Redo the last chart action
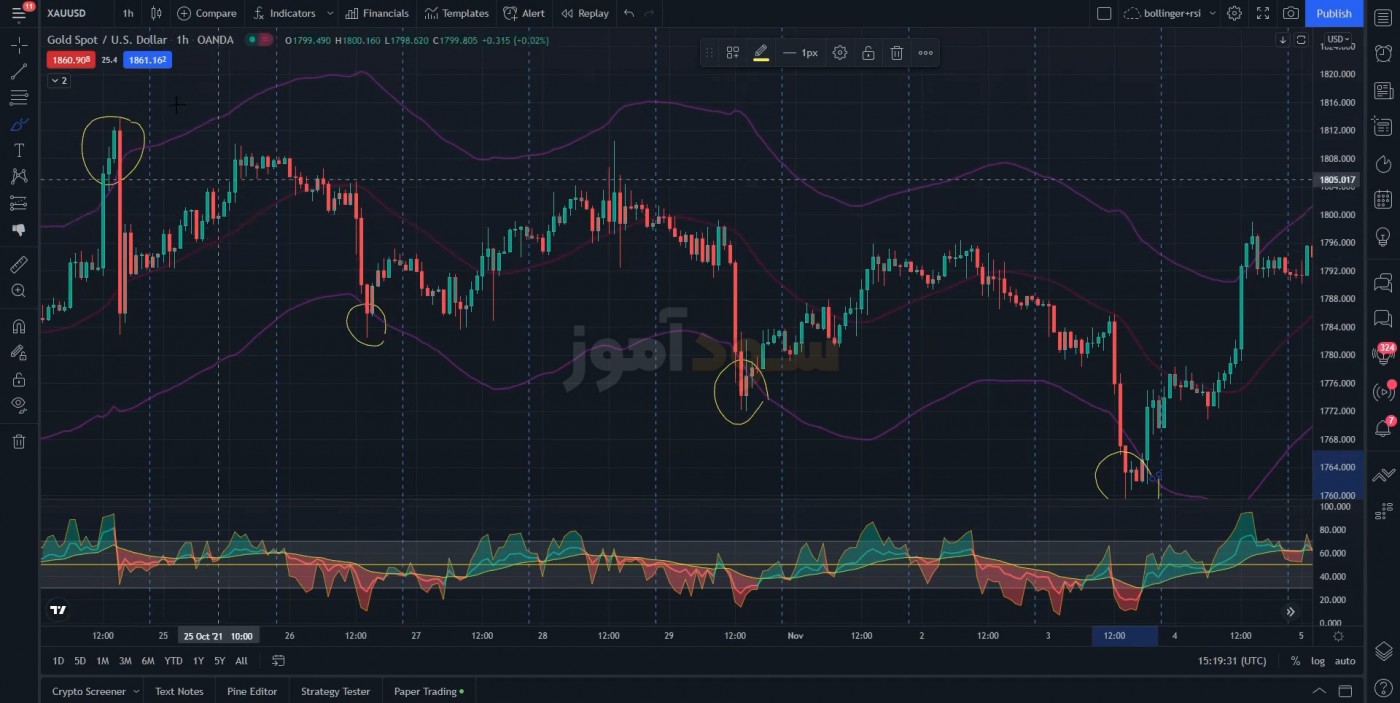Image resolution: width=1400 pixels, height=703 pixels. pos(650,13)
